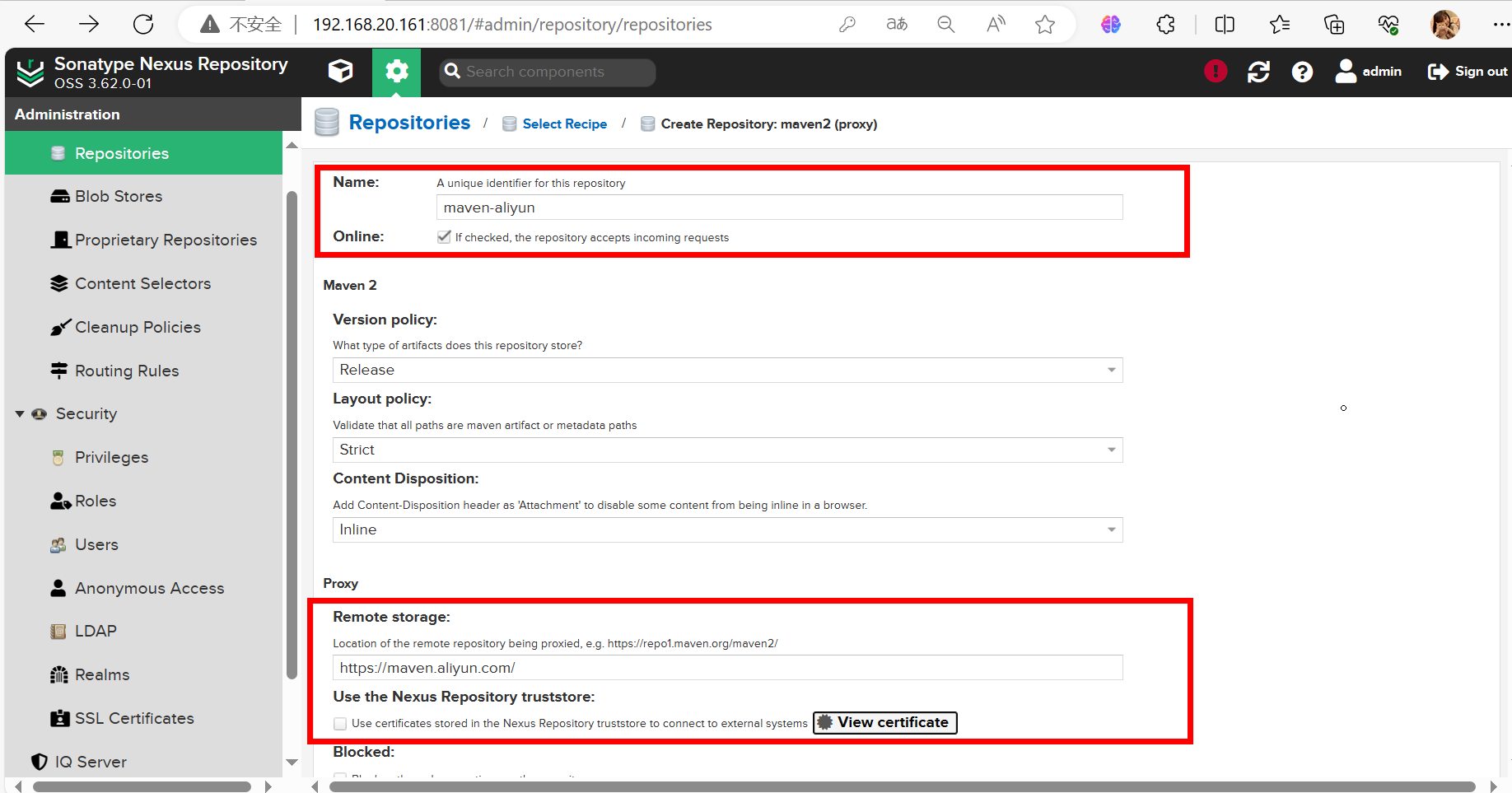Click the View certificate button
The height and width of the screenshot is (793, 1512).
point(884,722)
